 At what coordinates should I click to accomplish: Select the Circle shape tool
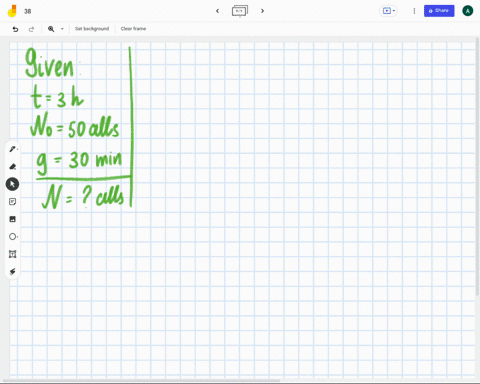tap(13, 237)
